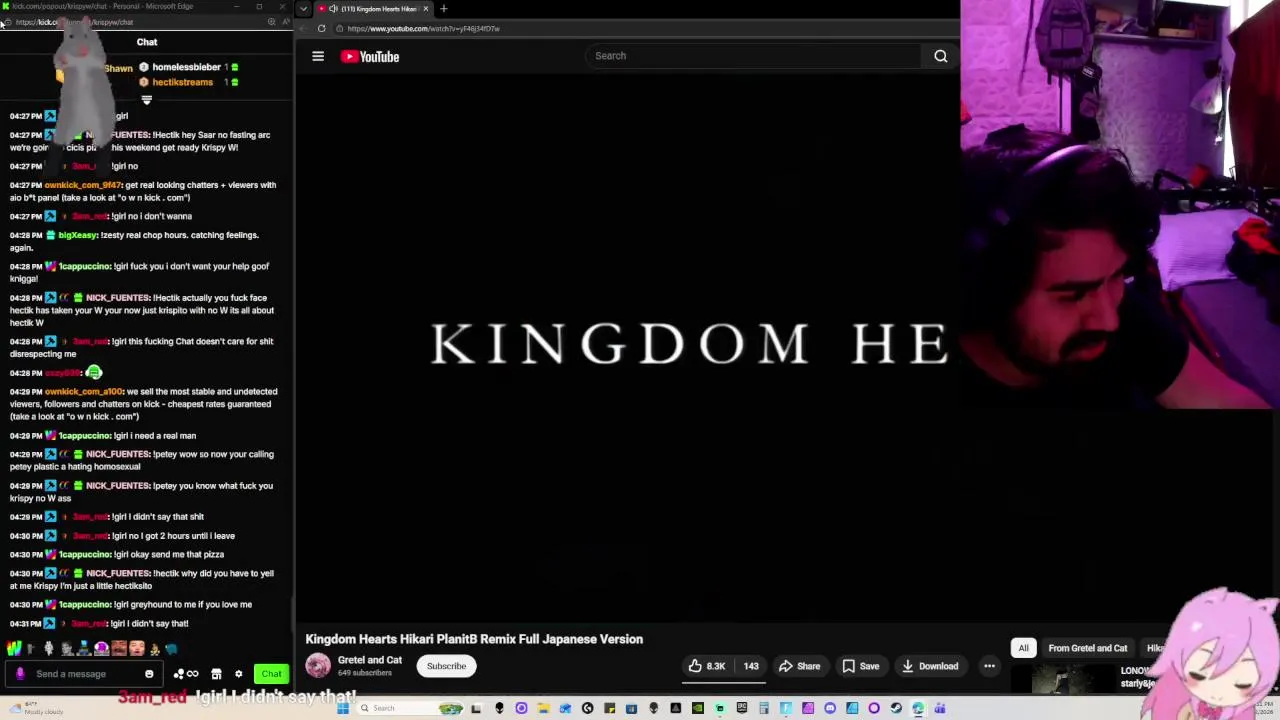Open the channel points infinity icon
Image resolution: width=1280 pixels, height=720 pixels.
[x=187, y=674]
